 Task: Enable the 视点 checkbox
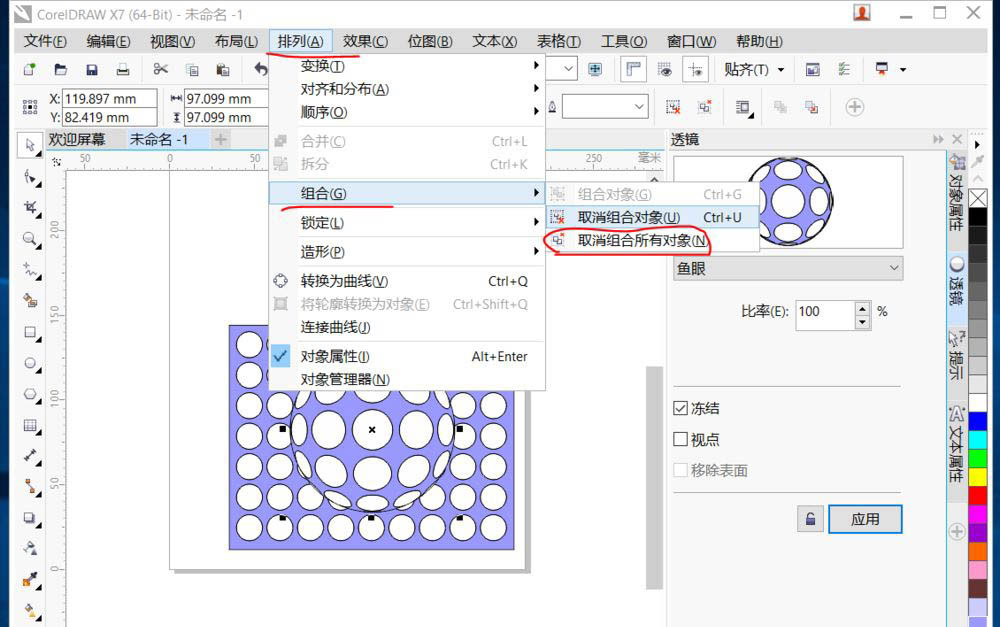[x=681, y=439]
